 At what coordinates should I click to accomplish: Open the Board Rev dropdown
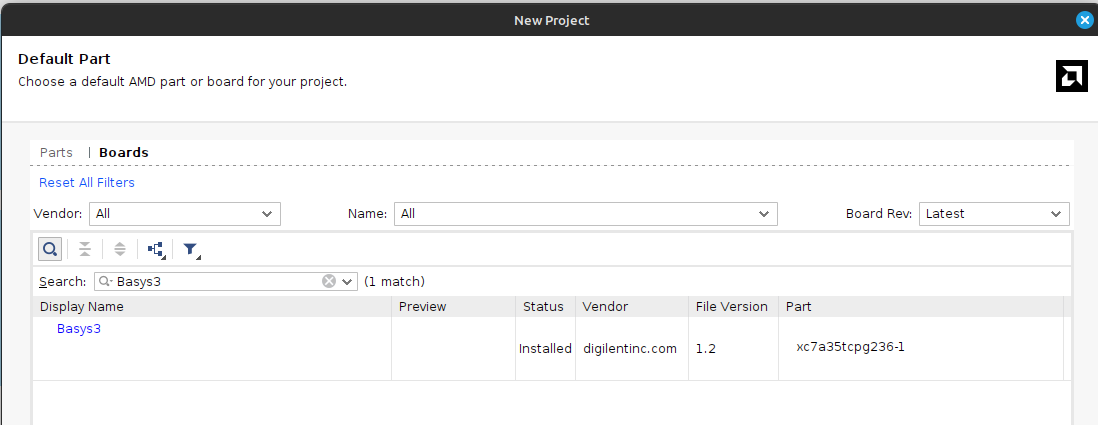pyautogui.click(x=994, y=213)
